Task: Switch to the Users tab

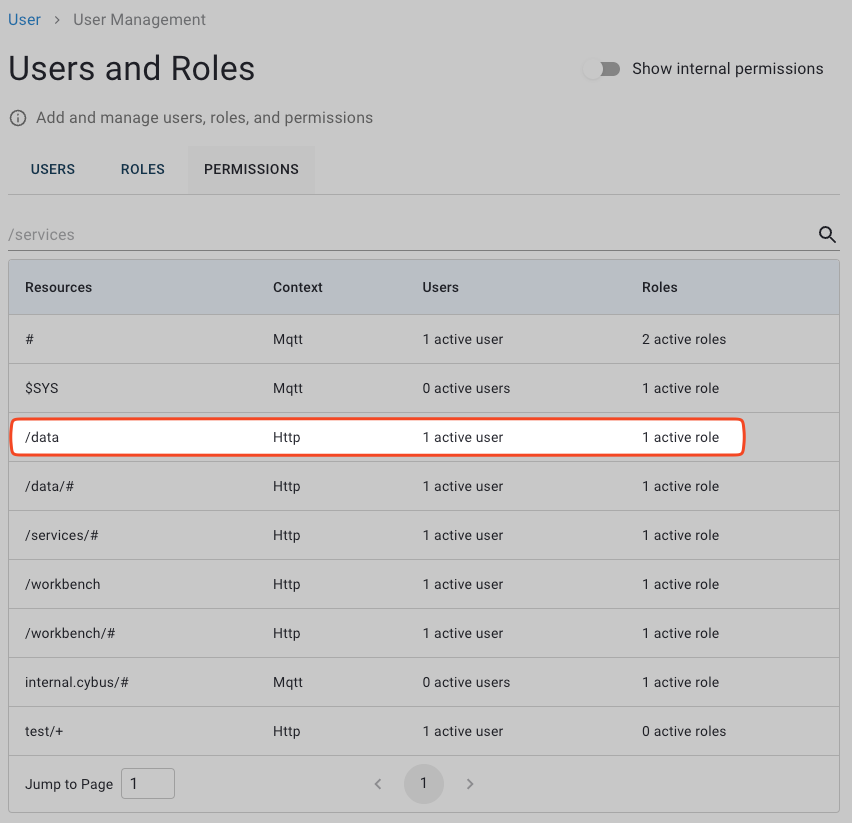Action: coord(53,169)
